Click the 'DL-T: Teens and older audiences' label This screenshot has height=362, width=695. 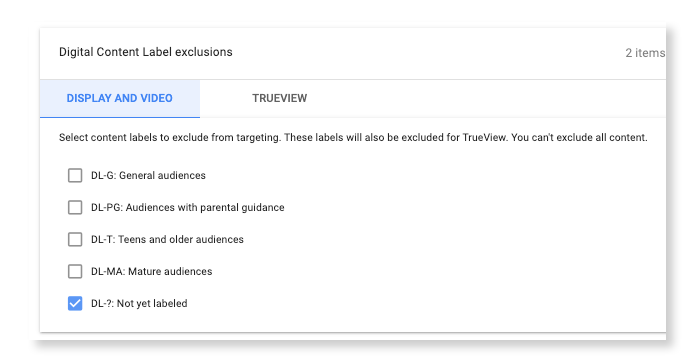tap(167, 239)
